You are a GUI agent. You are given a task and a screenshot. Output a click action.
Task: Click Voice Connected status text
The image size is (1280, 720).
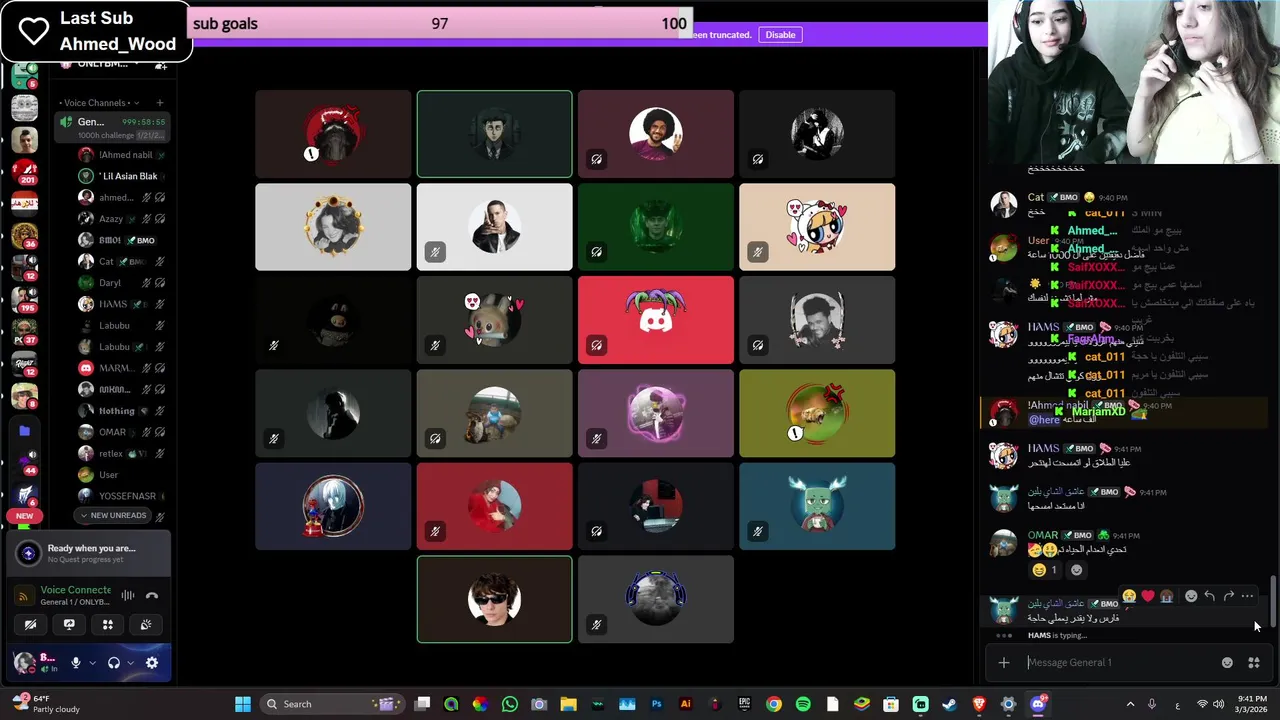tap(76, 590)
